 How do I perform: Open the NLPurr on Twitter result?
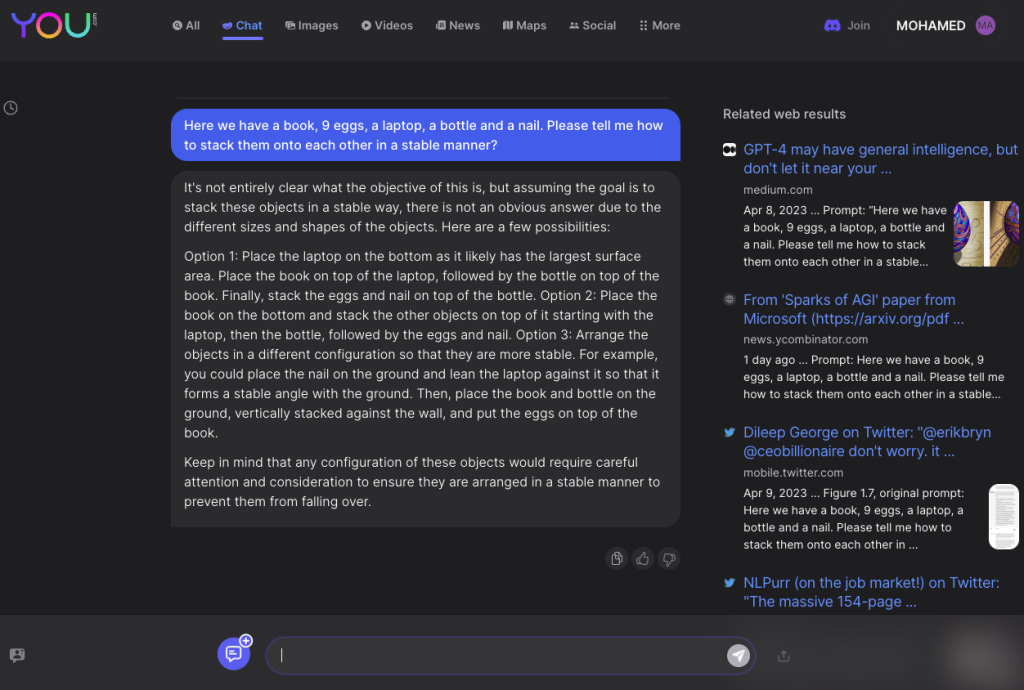pos(871,591)
